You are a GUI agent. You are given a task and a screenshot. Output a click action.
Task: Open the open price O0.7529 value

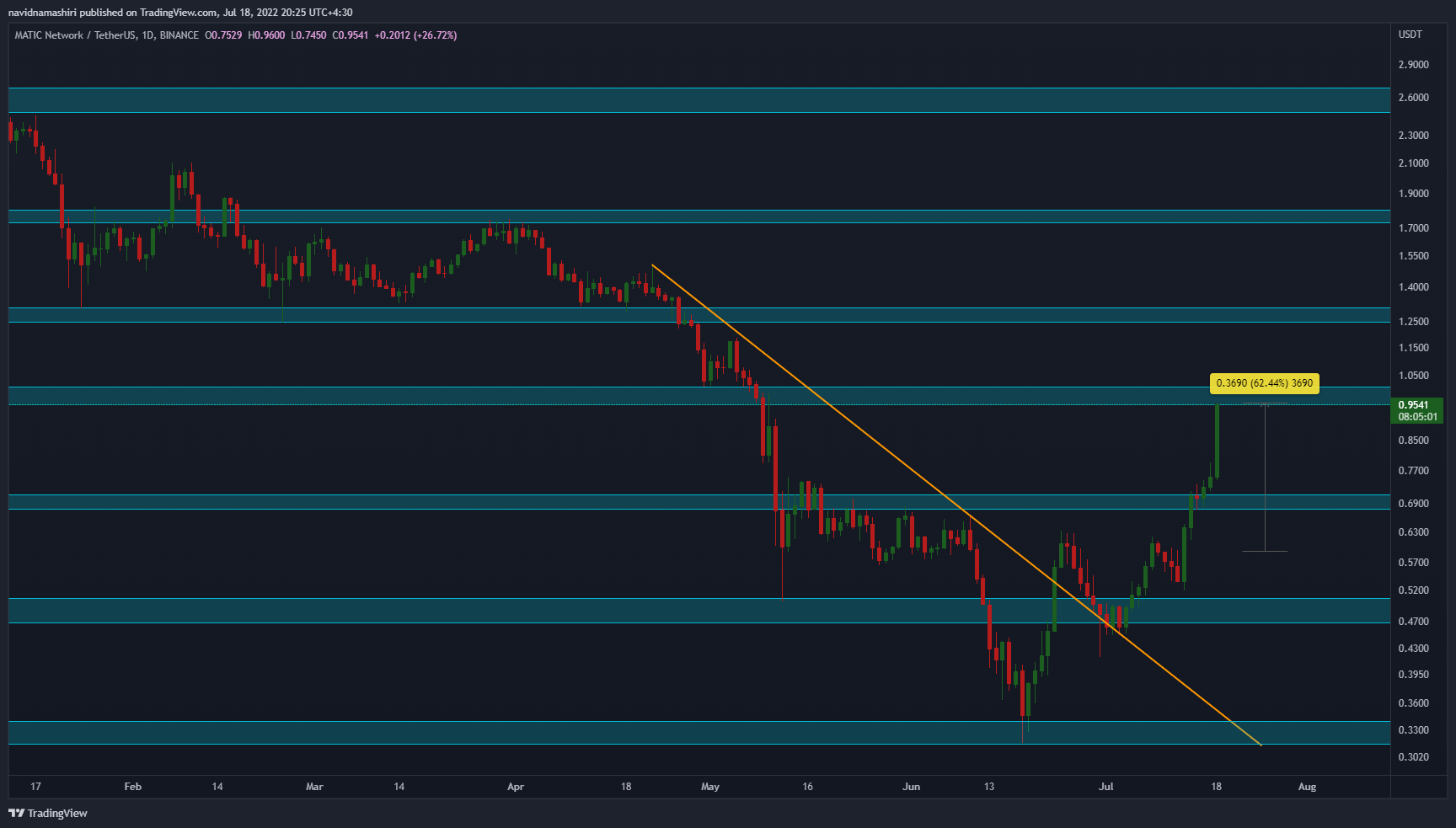coord(223,35)
